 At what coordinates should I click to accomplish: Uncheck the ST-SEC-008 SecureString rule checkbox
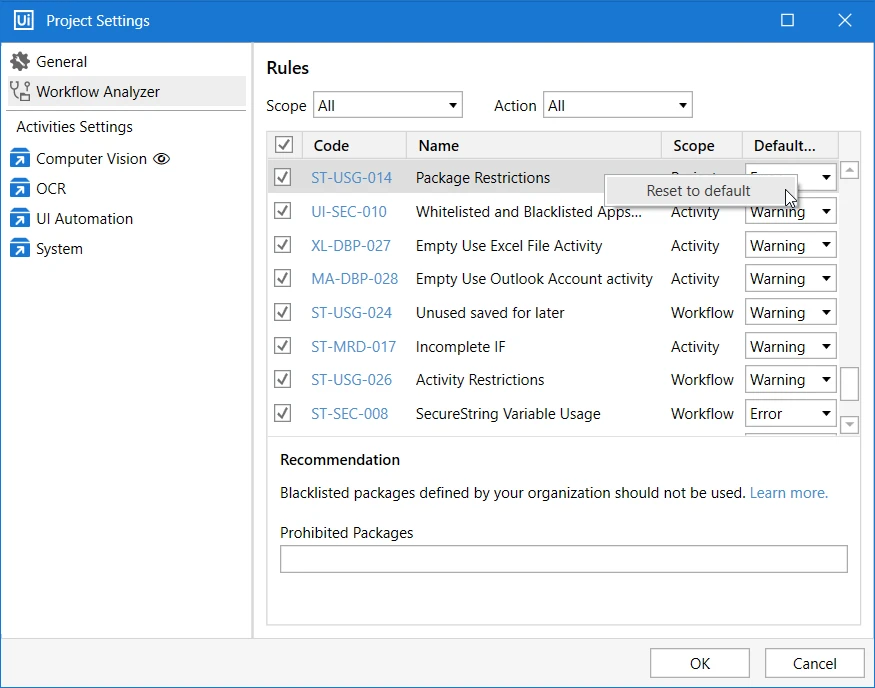282,413
